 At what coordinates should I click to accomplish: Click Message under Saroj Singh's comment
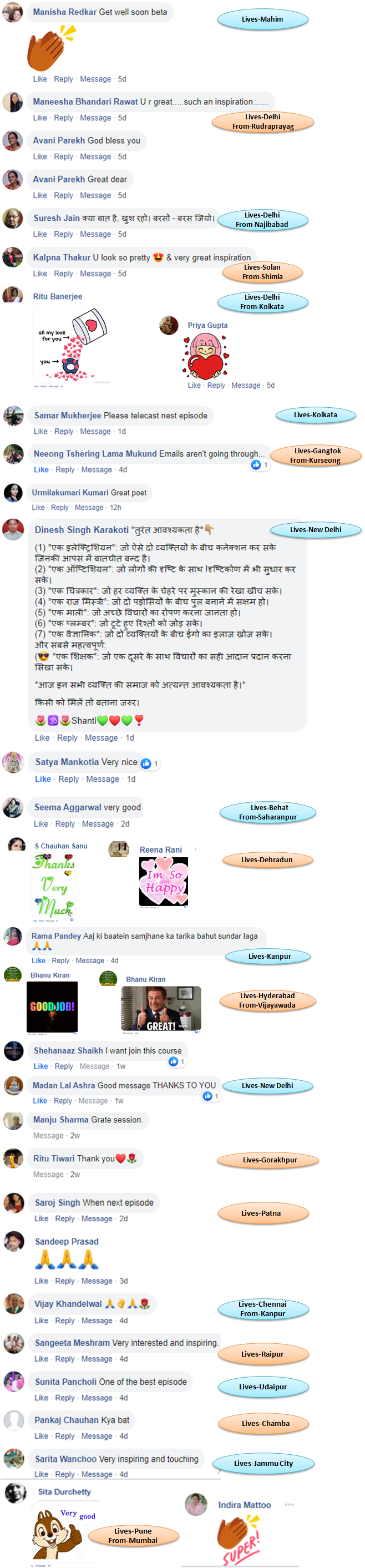pyautogui.click(x=97, y=1218)
